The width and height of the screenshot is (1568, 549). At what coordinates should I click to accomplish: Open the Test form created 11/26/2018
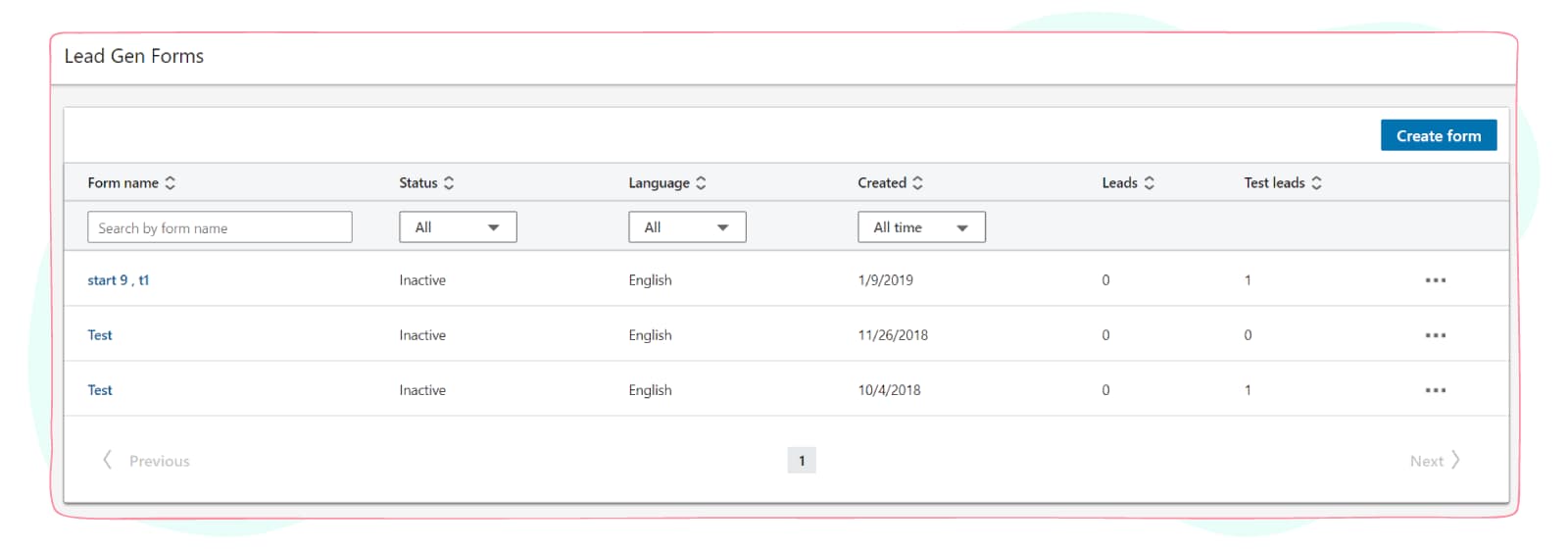point(100,335)
